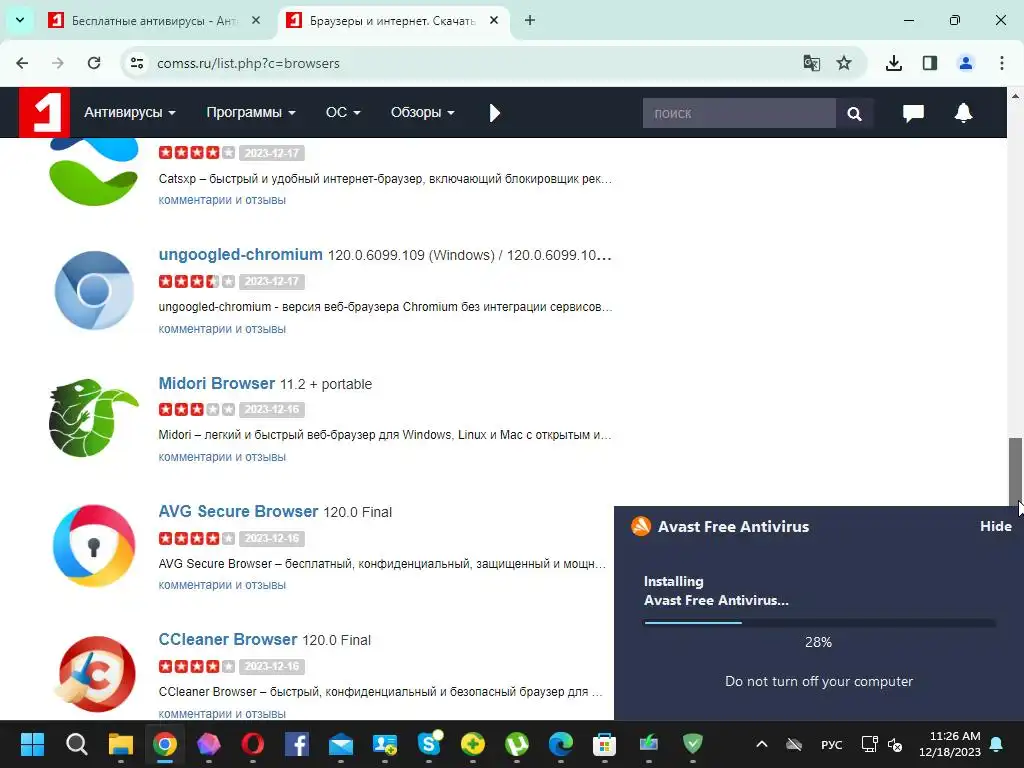Click the comss.ru red logo icon
The height and width of the screenshot is (768, 1024).
(x=44, y=112)
